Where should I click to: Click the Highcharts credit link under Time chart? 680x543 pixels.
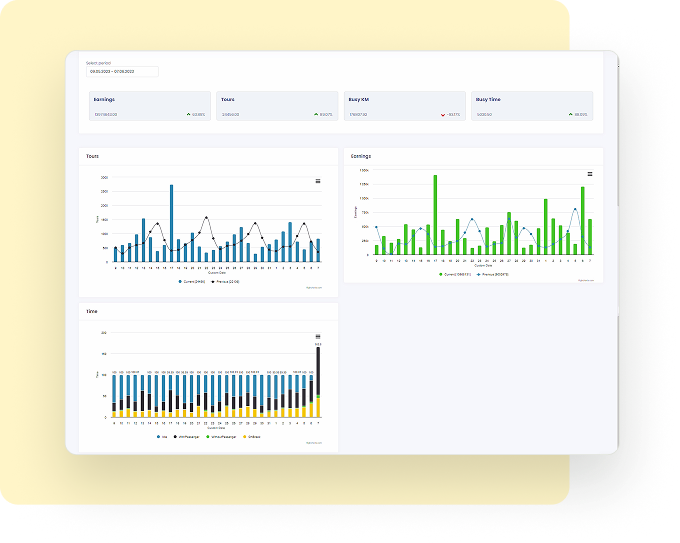point(314,443)
